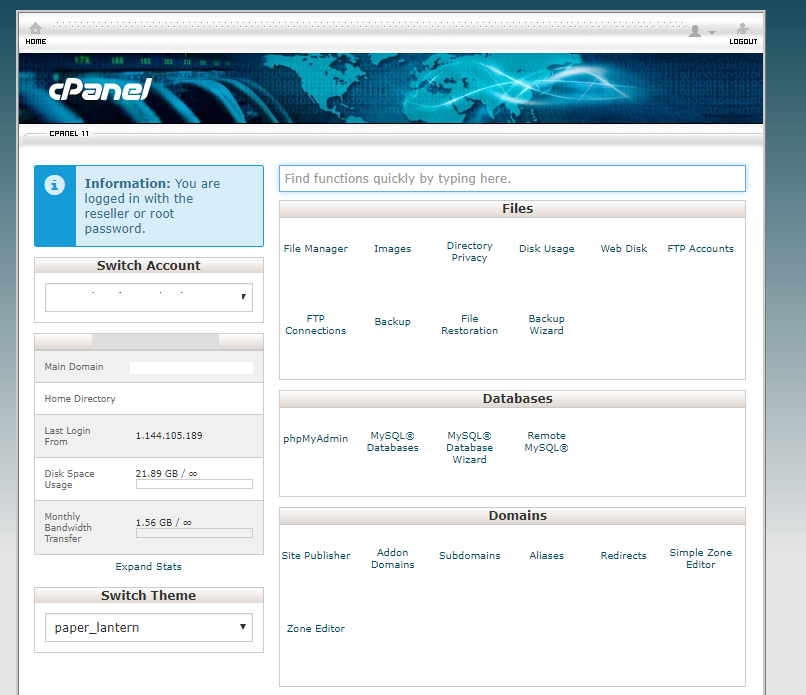
Task: Open Directory Privacy settings
Action: [470, 251]
